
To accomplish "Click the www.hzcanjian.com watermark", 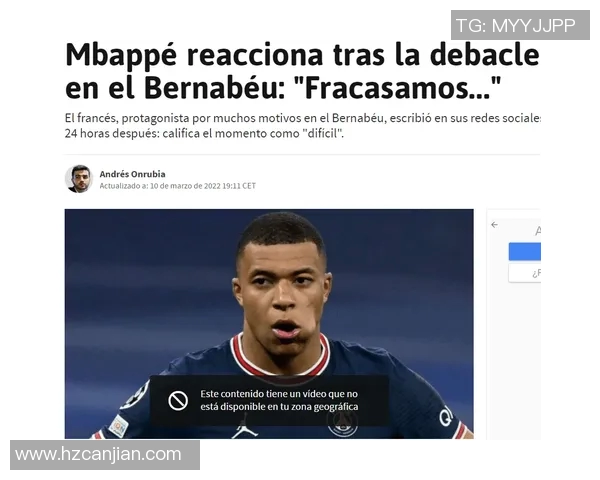I will 105,455.
